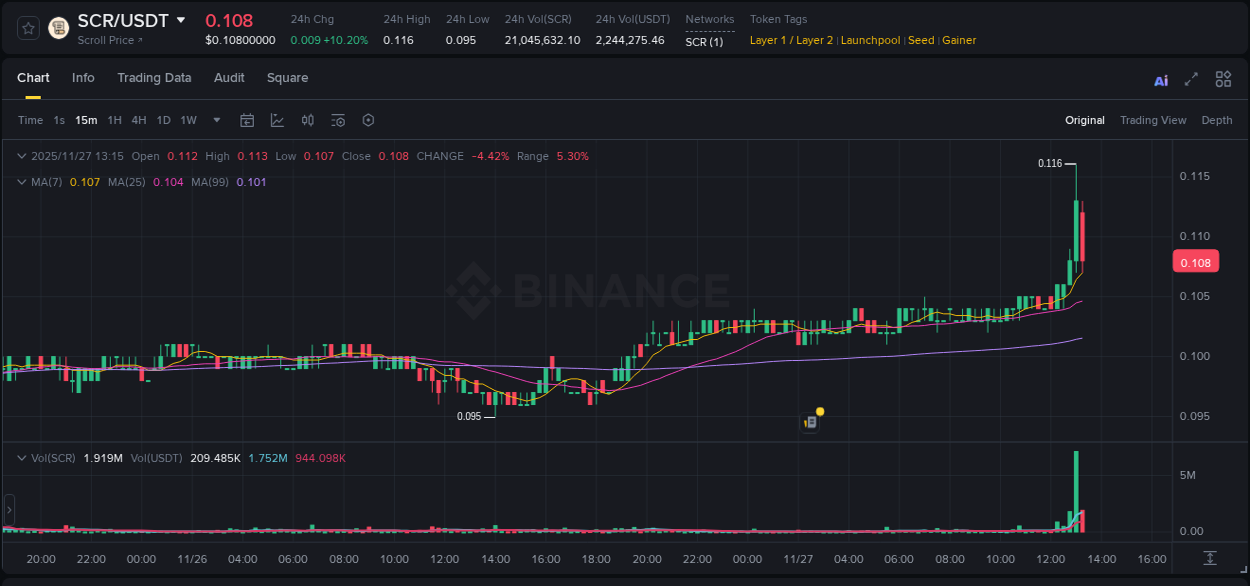This screenshot has width=1250, height=586.
Task: Open the SCR/USDT pair selector dropdown
Action: [x=181, y=20]
